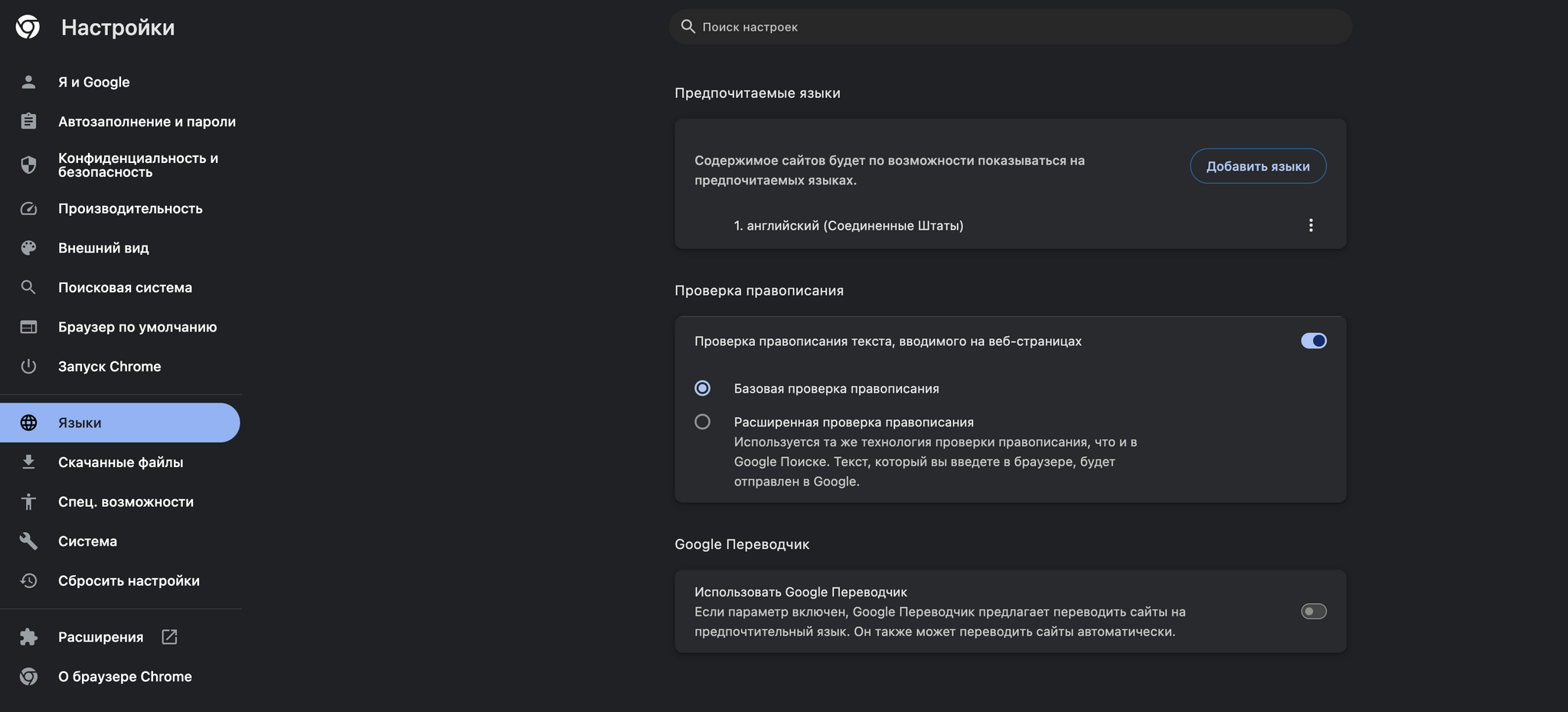Switch to Производительность settings
Screen dimensions: 1568x712
120,208
